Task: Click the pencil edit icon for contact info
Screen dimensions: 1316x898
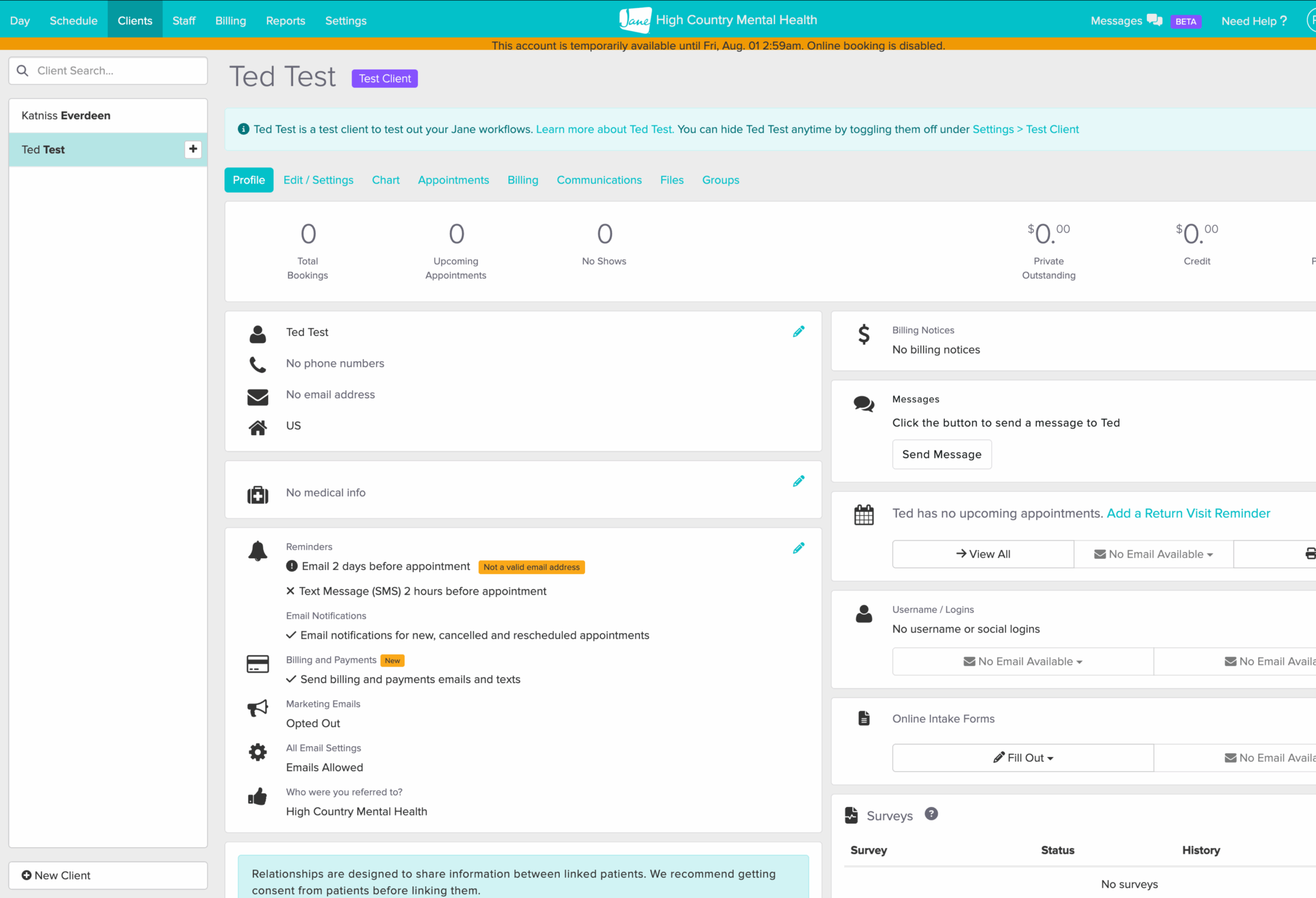Action: click(x=798, y=332)
